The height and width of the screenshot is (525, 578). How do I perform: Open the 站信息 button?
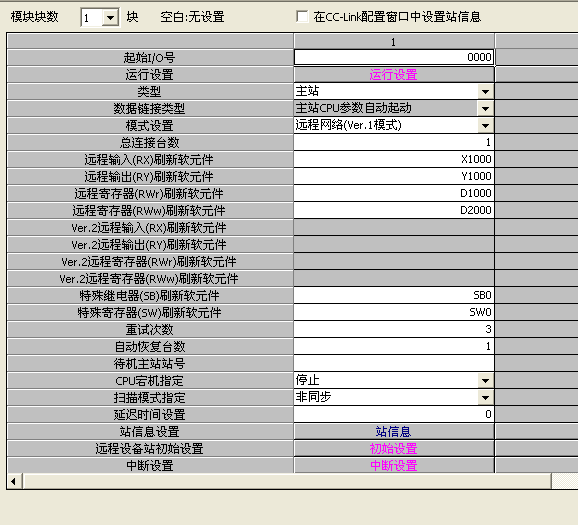pos(394,431)
